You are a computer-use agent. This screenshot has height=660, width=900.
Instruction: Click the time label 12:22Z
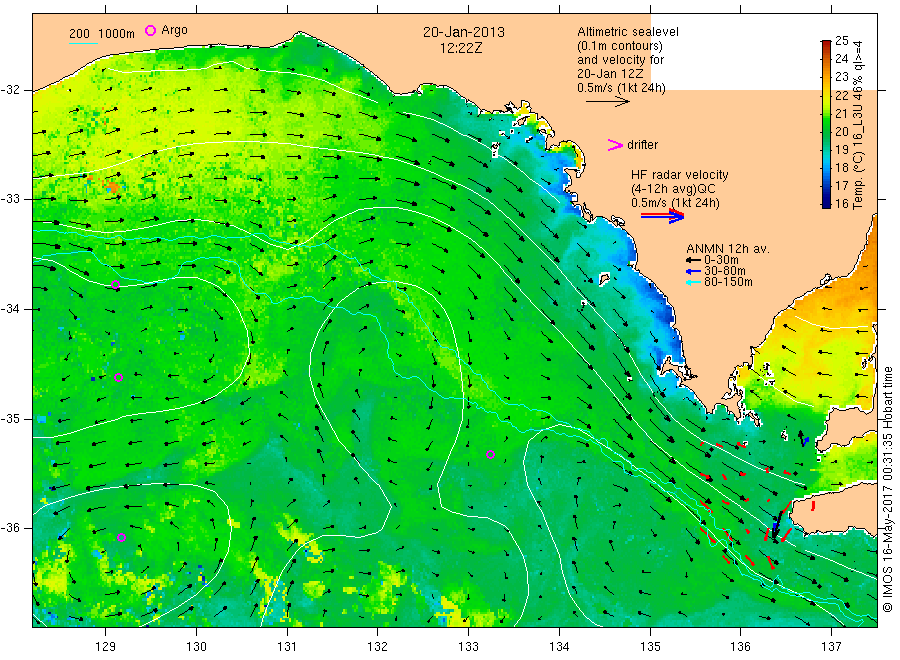click(461, 49)
